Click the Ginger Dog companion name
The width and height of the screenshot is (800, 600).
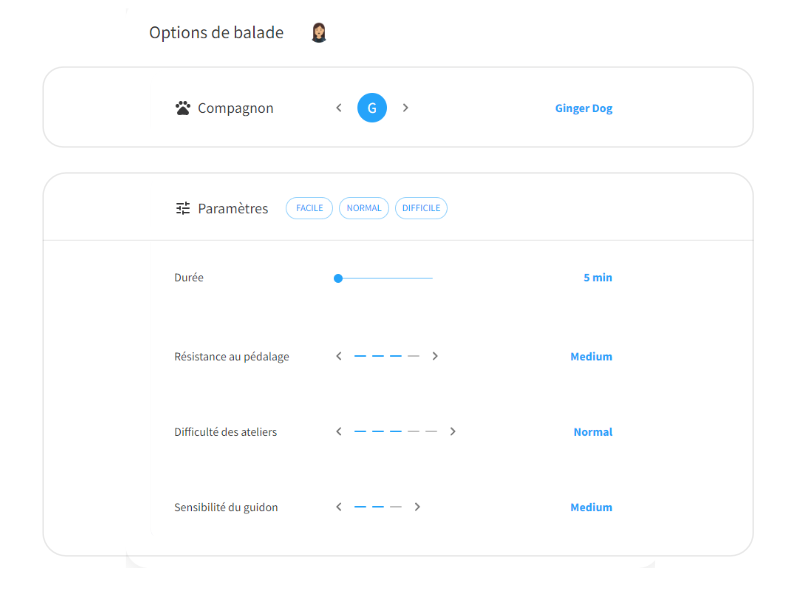(584, 108)
